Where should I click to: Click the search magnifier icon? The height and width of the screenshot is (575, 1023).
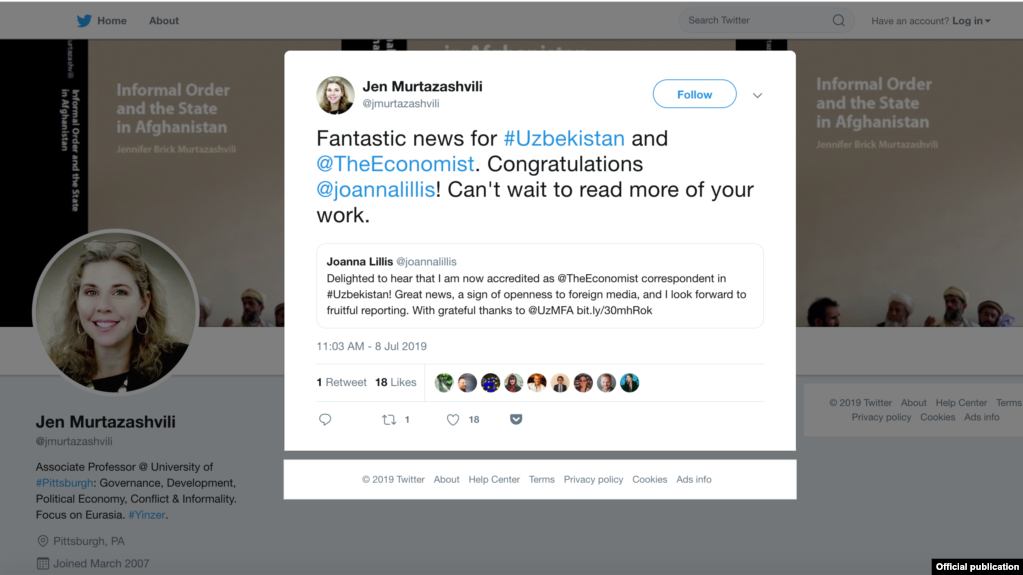click(x=838, y=21)
